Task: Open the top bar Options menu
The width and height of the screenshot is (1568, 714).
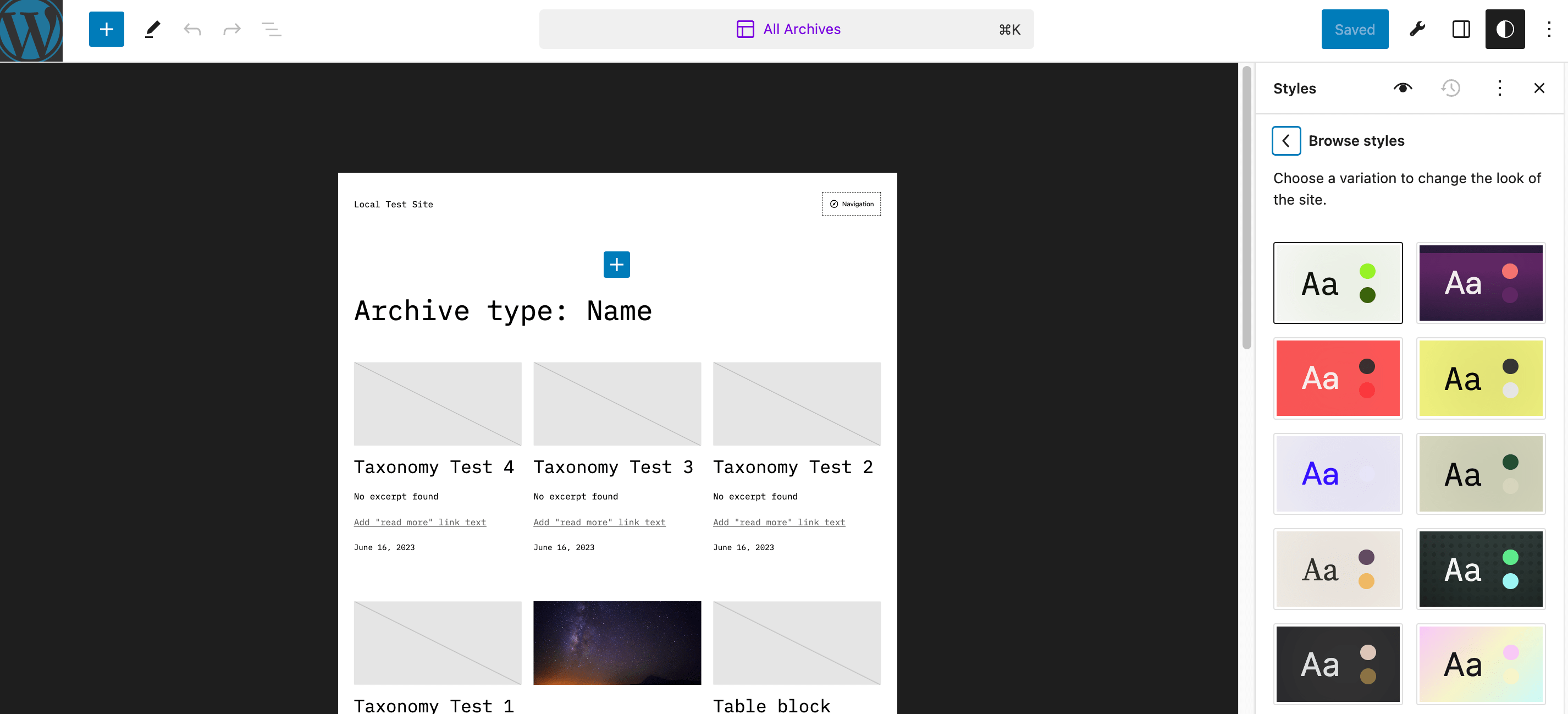Action: [1549, 29]
